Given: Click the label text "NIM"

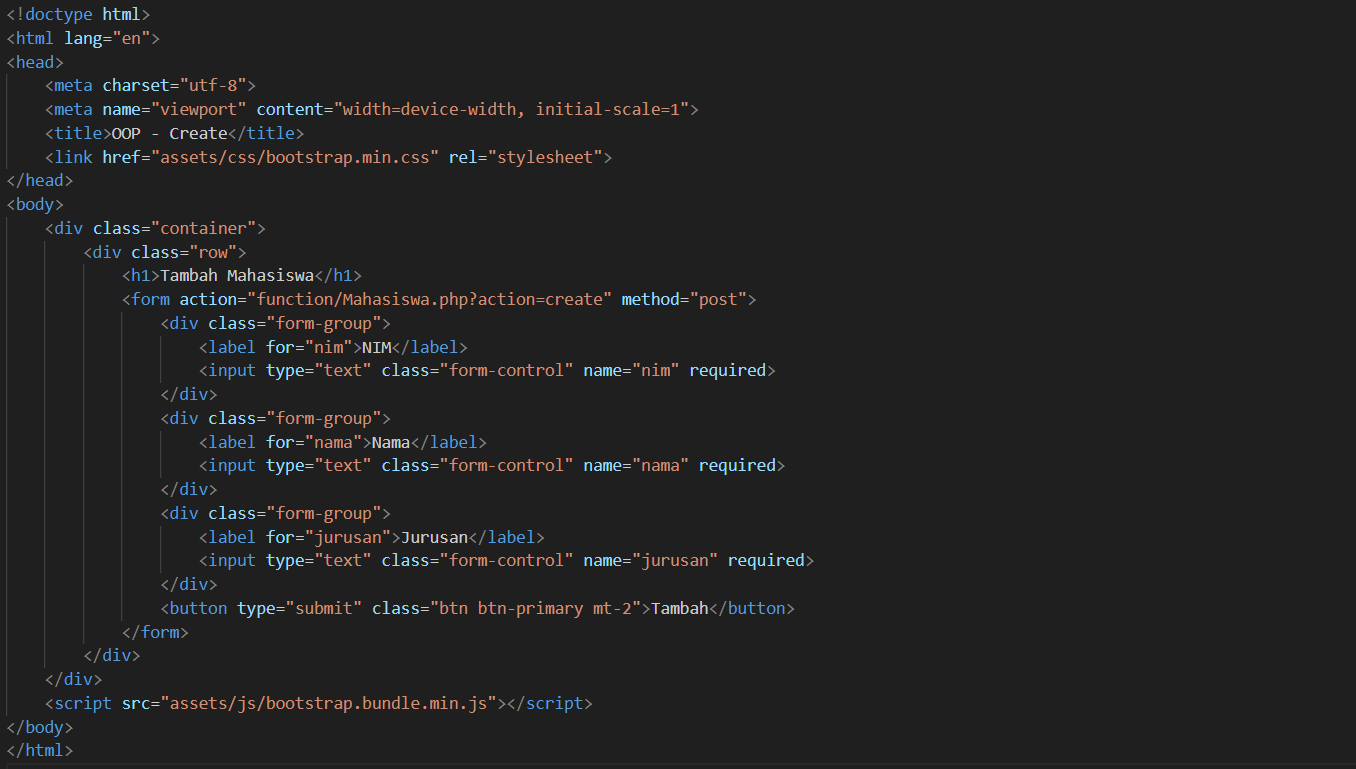Looking at the screenshot, I should [376, 347].
